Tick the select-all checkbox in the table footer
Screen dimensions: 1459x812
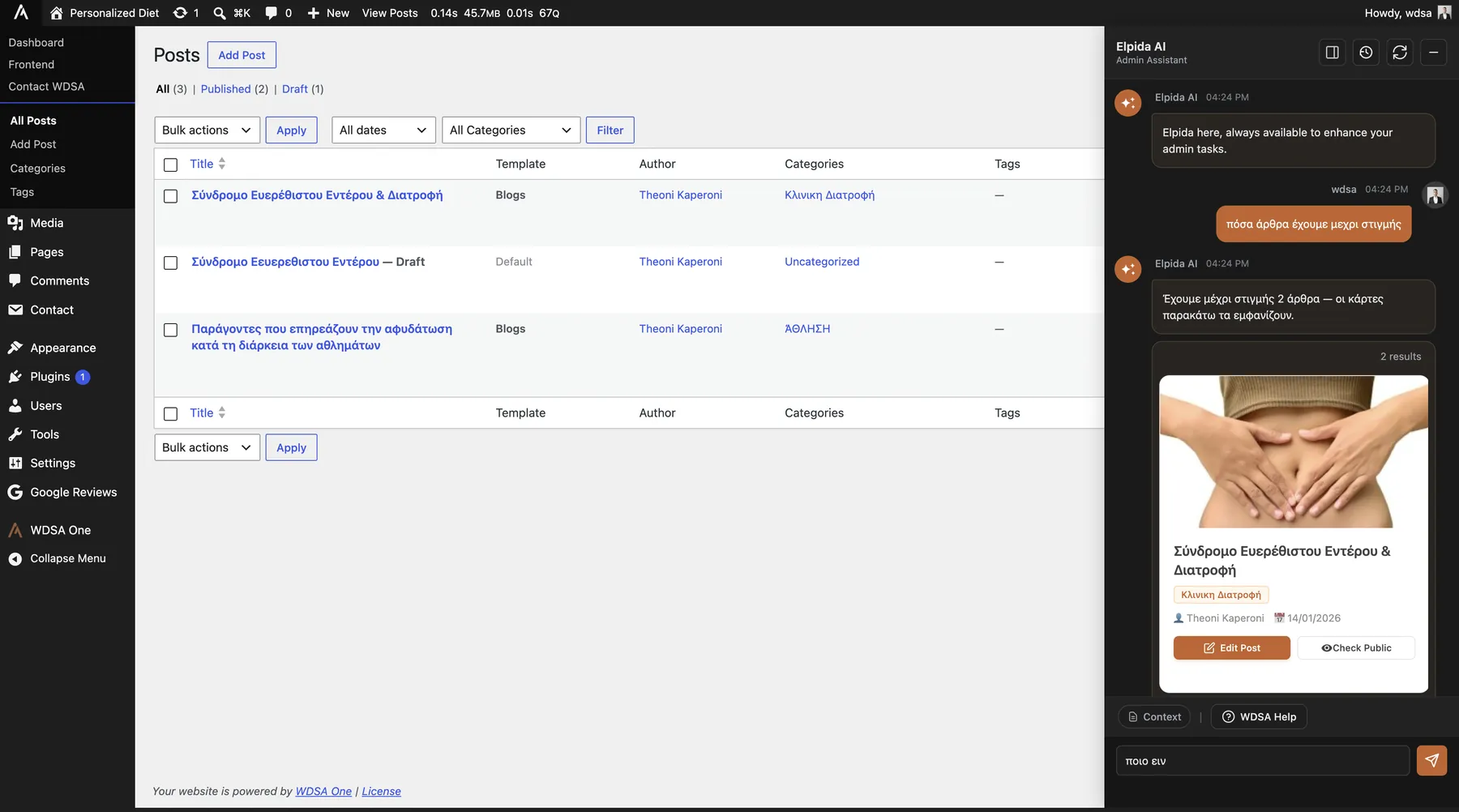pyautogui.click(x=170, y=413)
